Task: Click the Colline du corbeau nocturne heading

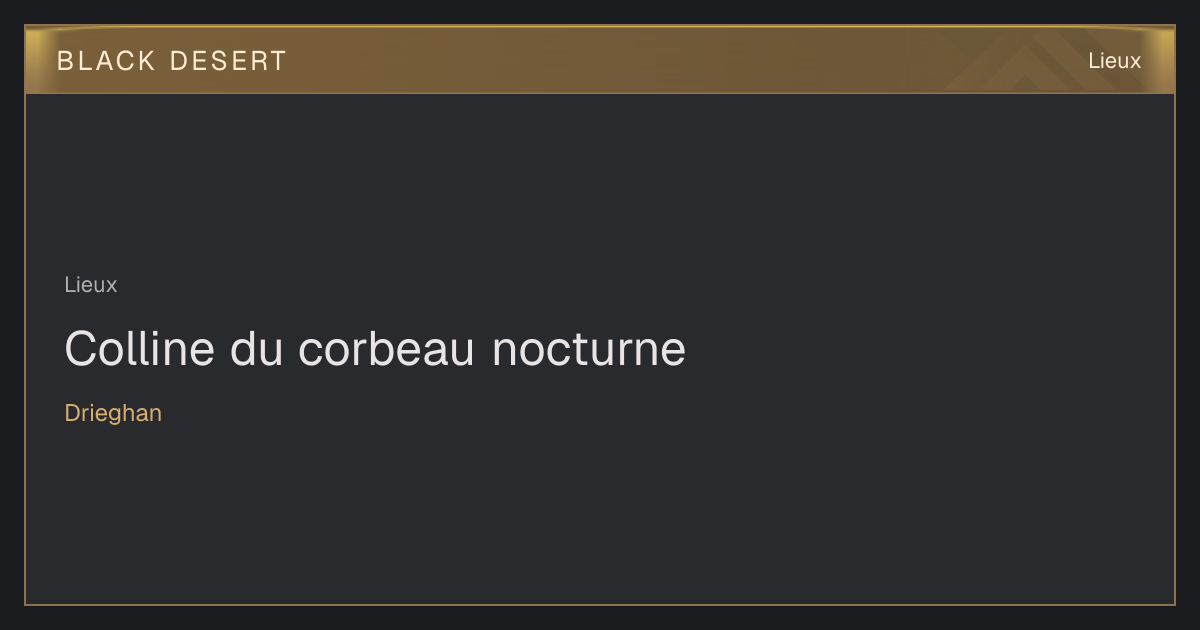Action: point(375,349)
